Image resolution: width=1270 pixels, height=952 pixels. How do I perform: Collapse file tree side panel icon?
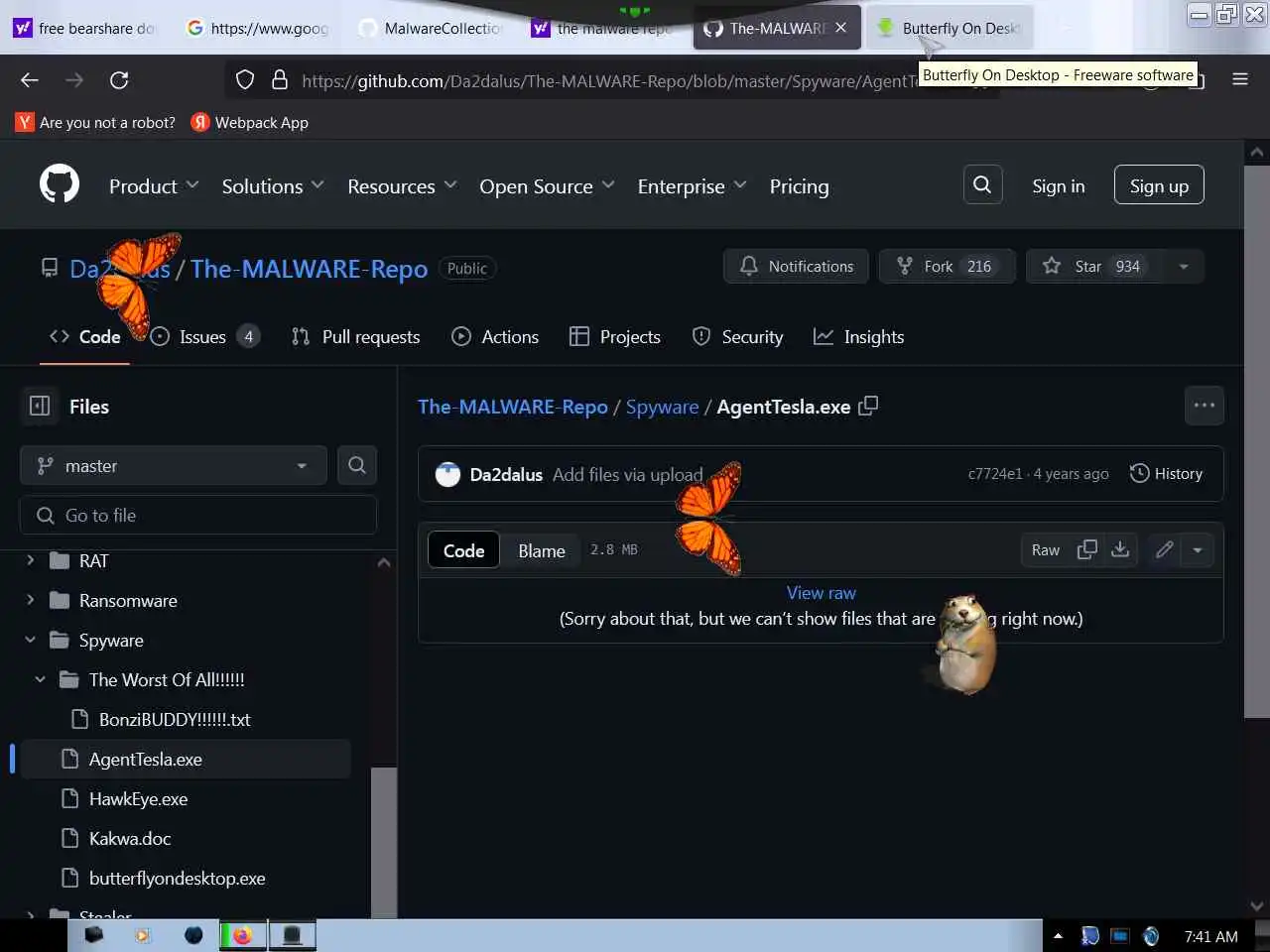click(x=40, y=406)
